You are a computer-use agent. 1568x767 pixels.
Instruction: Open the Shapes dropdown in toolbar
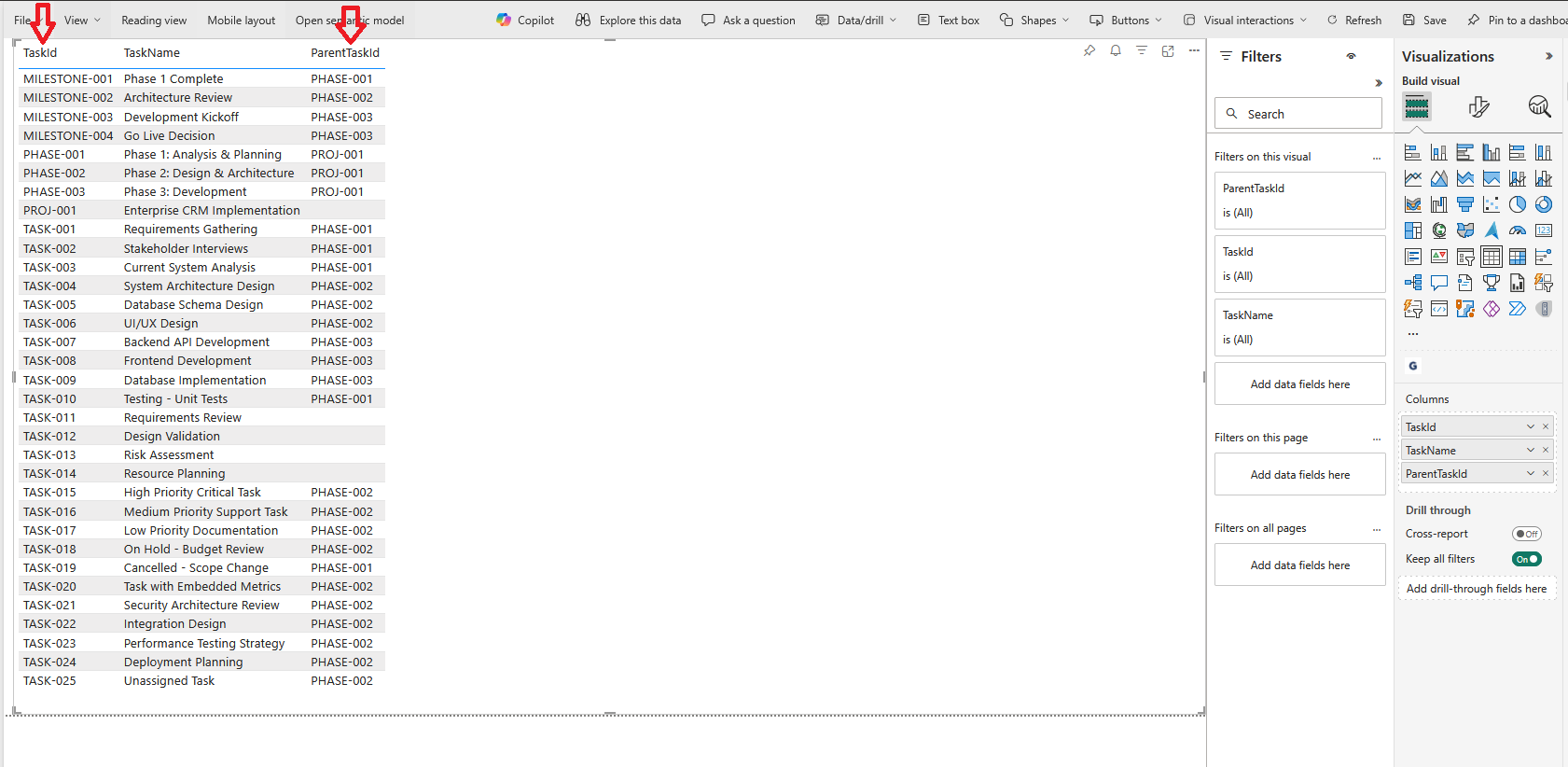pos(1034,20)
